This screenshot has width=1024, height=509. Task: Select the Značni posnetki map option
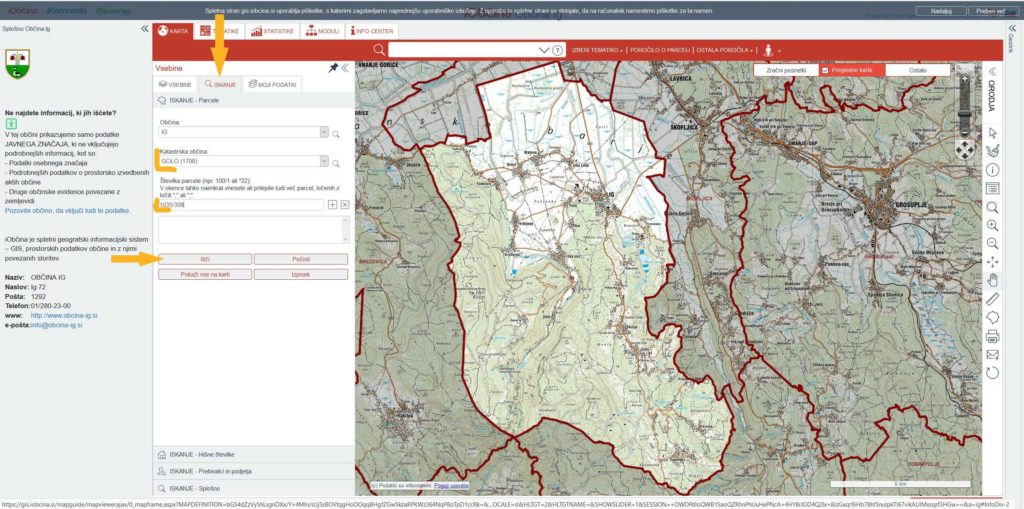tap(785, 71)
